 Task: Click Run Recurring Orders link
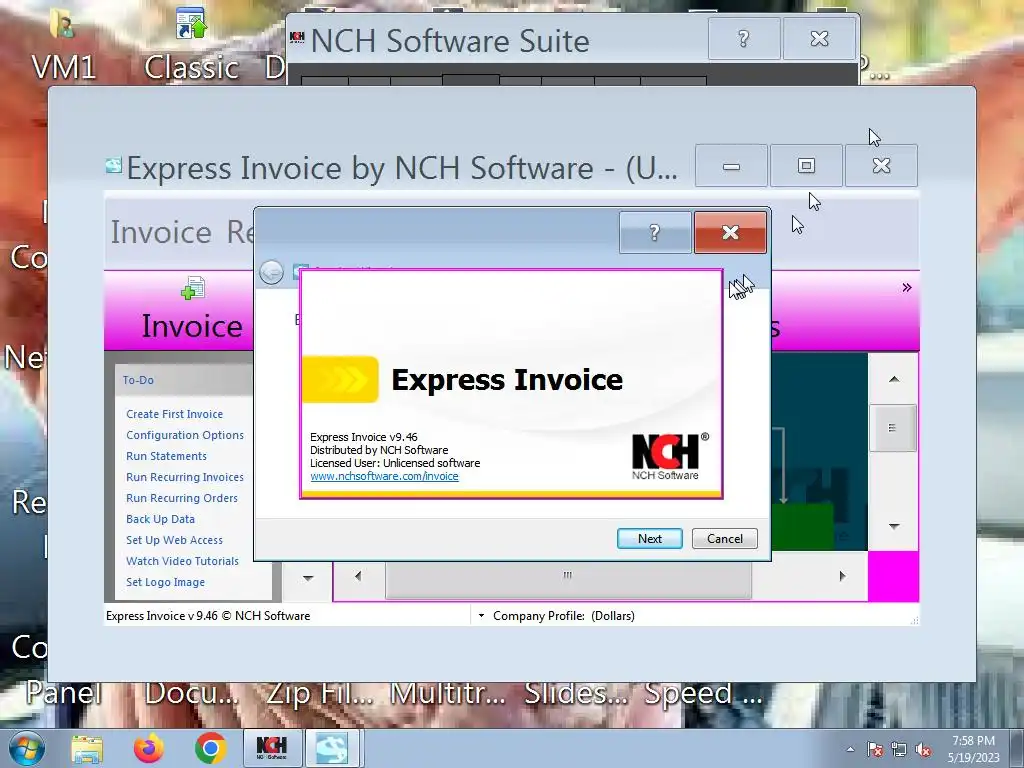tap(182, 498)
